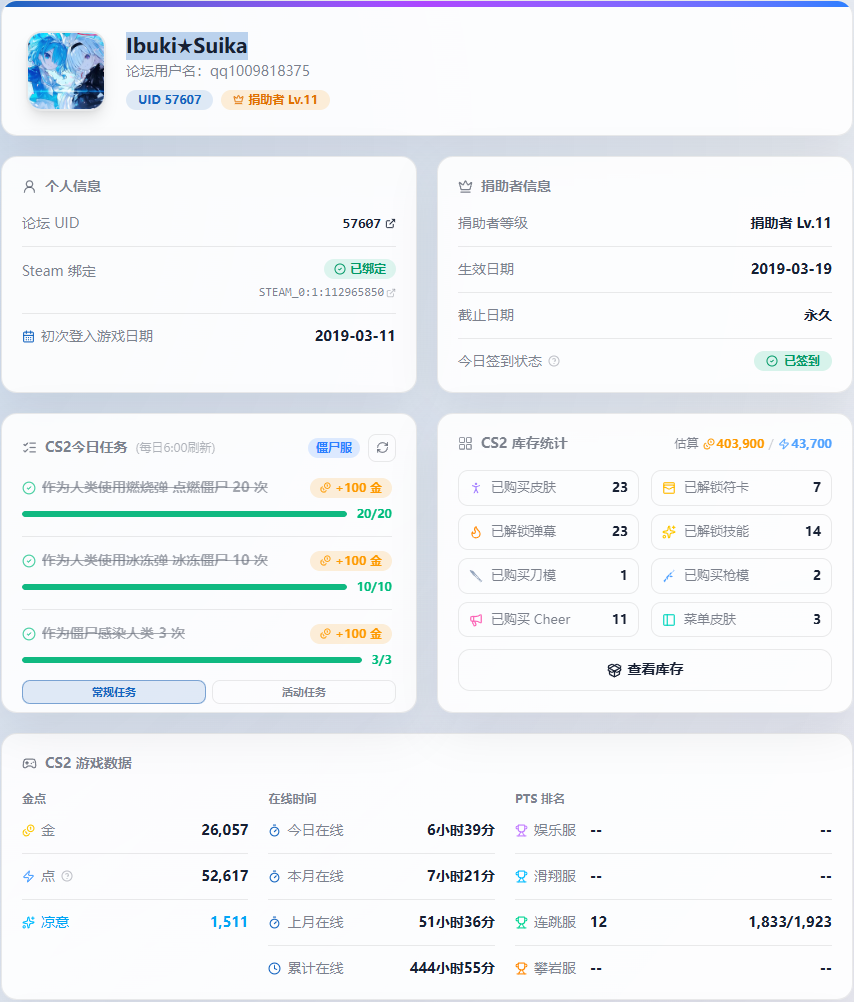Click the 累计在线 value 444小时55分
This screenshot has width=854, height=1002.
[x=453, y=968]
